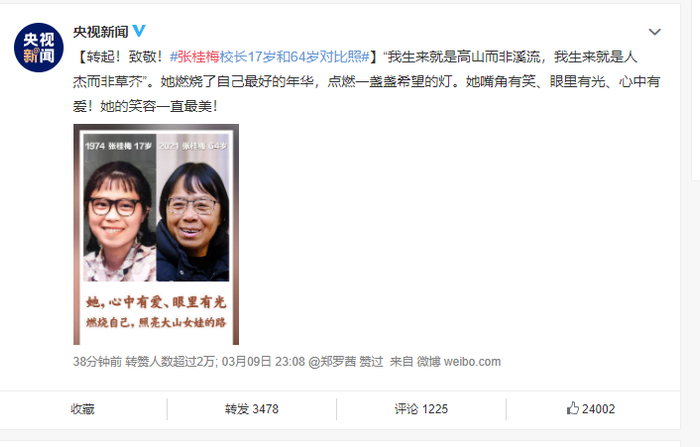
Task: Visit the @郑罗茜 user mention
Action: click(x=332, y=362)
